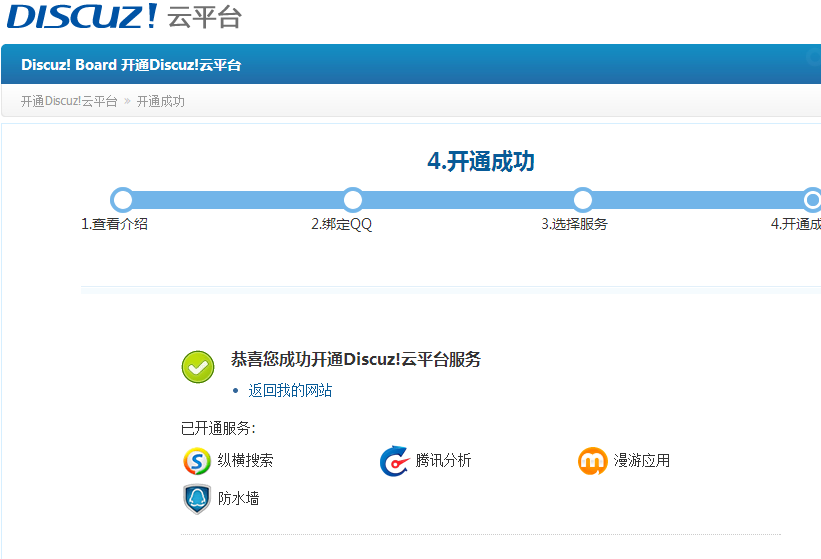
Task: Click the 恭喜您成功开通Discuz!云平台服务 message
Action: (x=356, y=360)
